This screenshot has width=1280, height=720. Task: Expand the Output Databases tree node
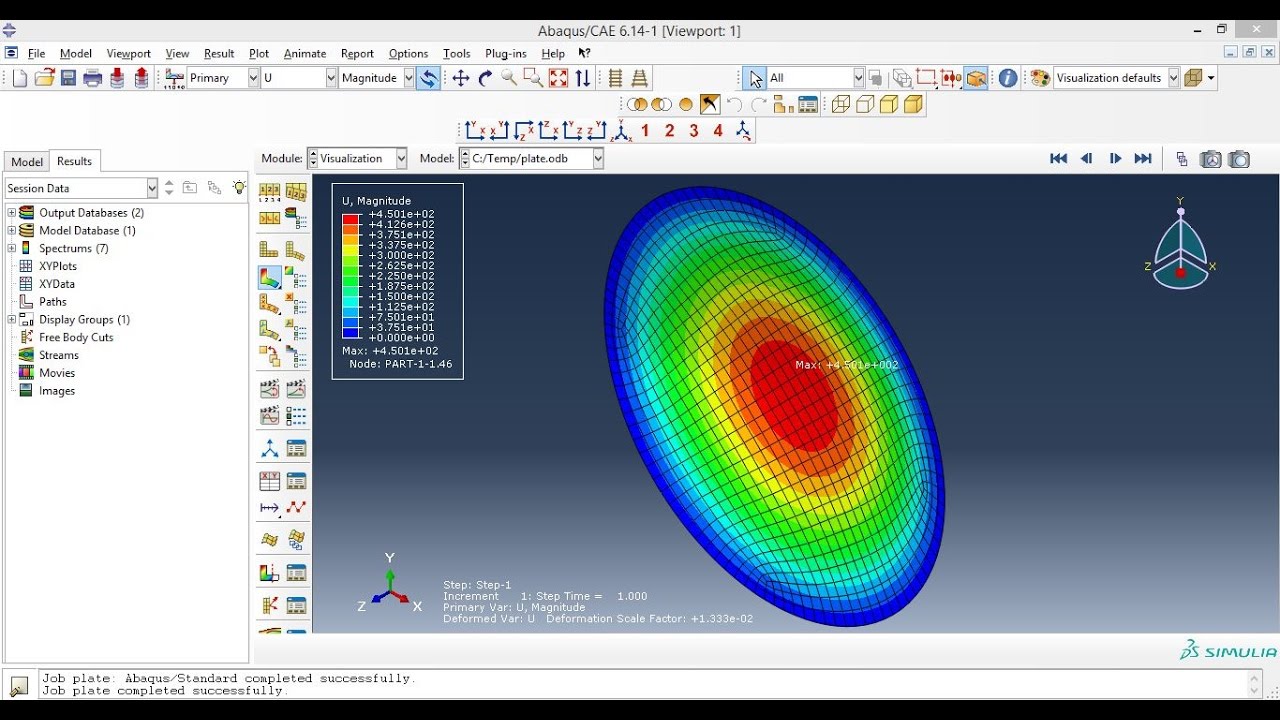(12, 213)
